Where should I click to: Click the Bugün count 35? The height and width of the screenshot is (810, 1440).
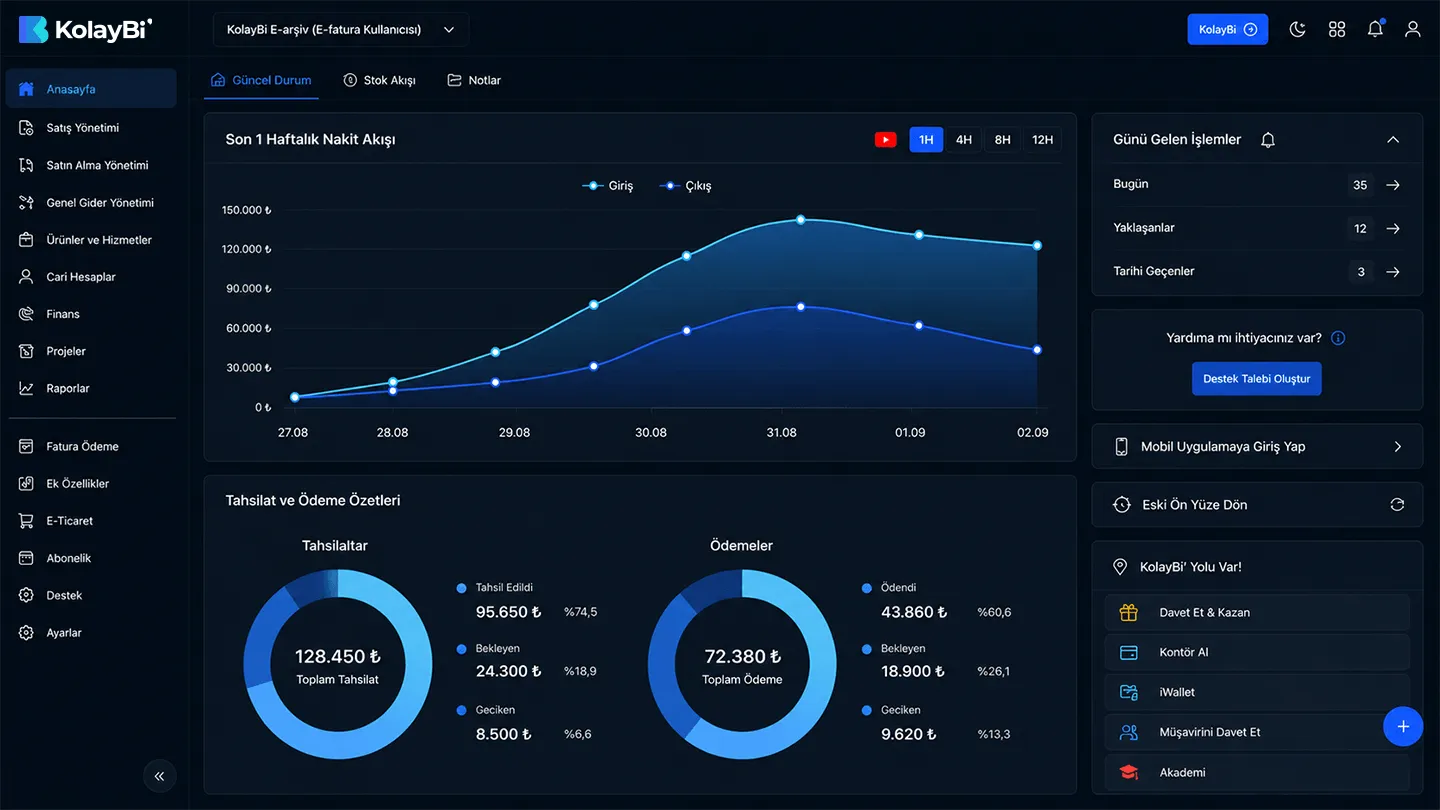click(1360, 185)
